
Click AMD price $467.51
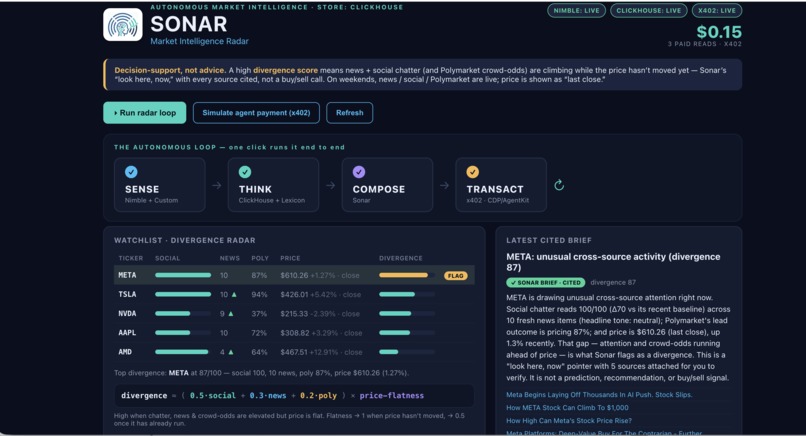(x=294, y=352)
